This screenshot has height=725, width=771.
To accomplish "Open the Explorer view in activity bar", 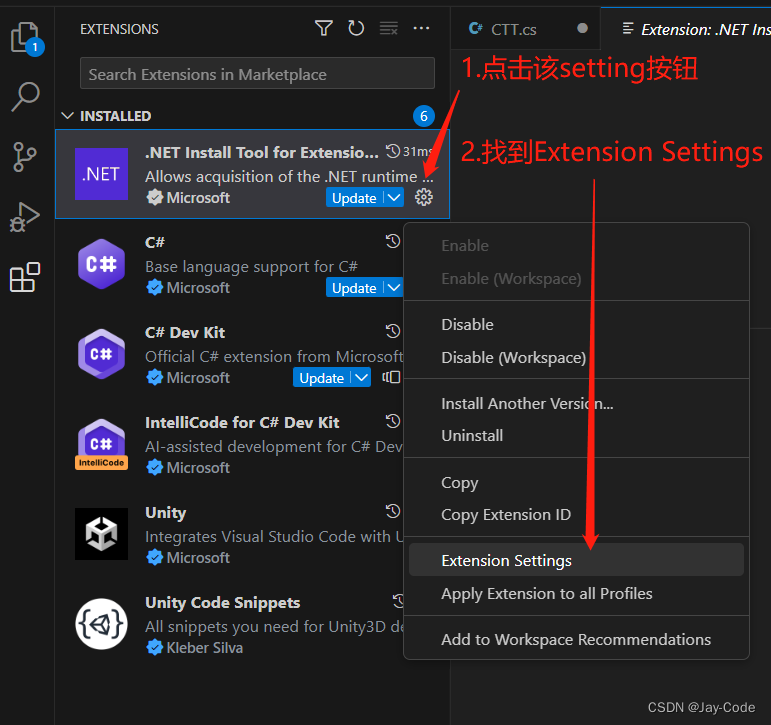I will pos(26,38).
